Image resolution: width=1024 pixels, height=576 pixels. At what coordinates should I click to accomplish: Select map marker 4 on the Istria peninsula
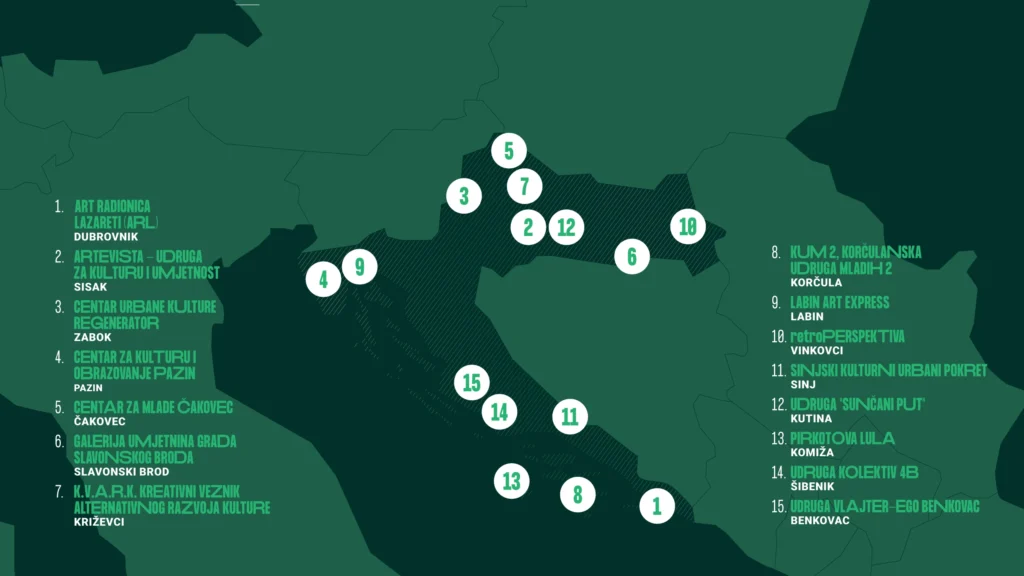click(x=323, y=280)
